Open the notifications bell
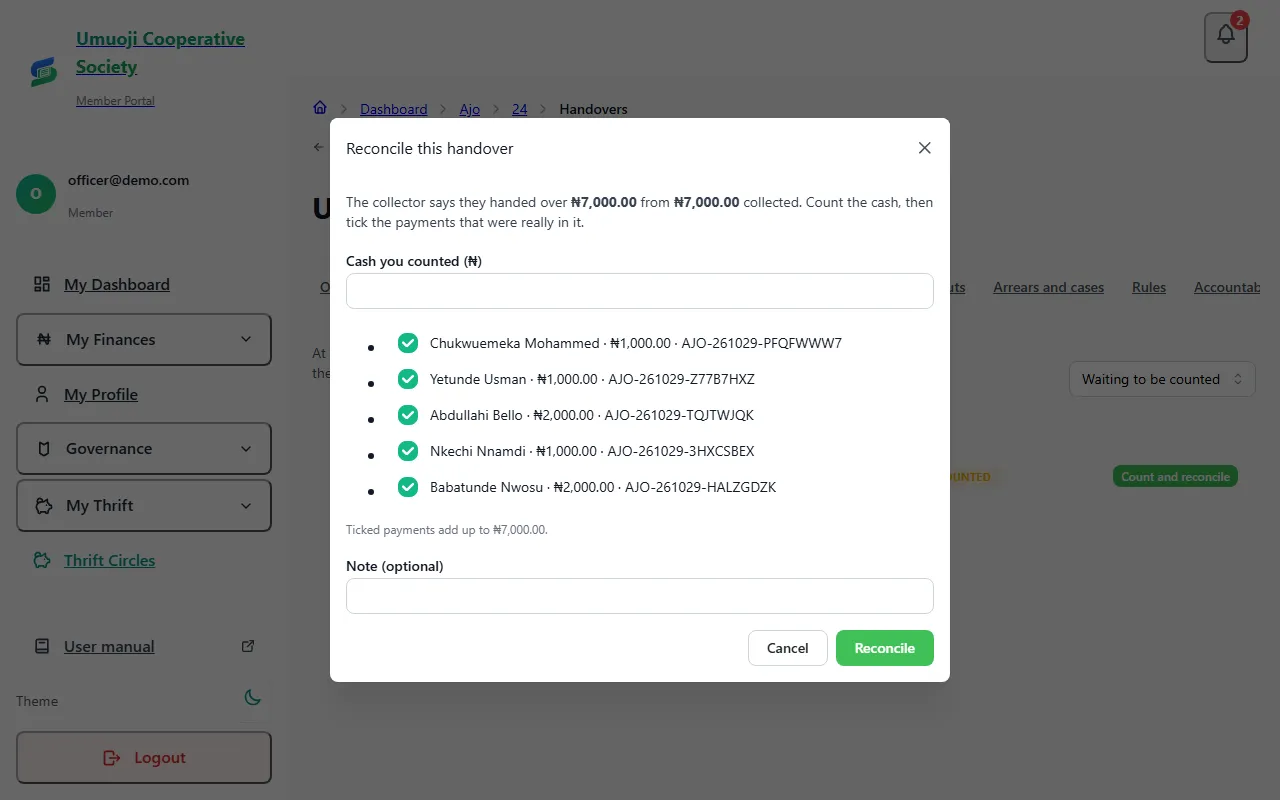Screen dimensions: 1280x800 click(x=1226, y=38)
